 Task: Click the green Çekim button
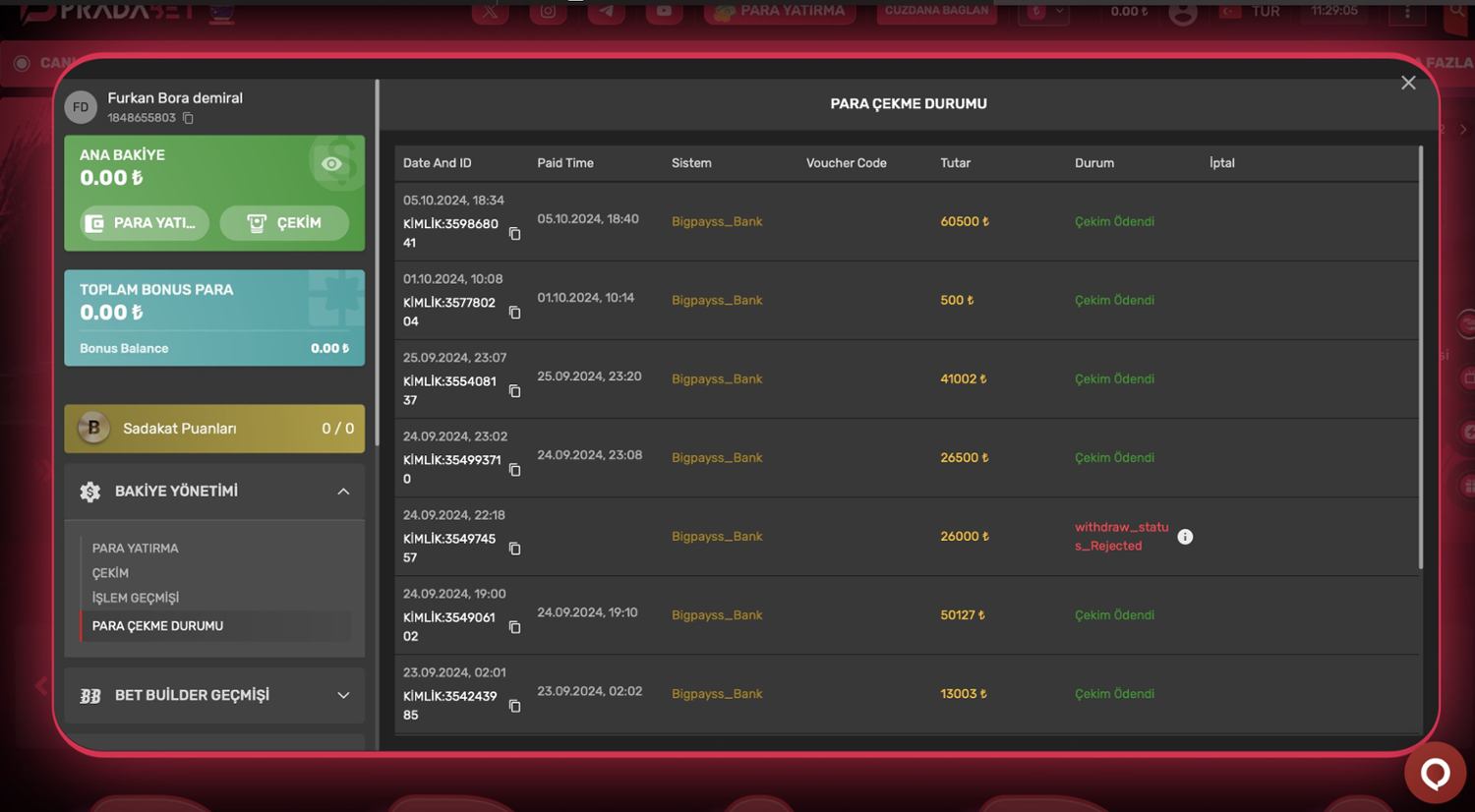[x=284, y=223]
